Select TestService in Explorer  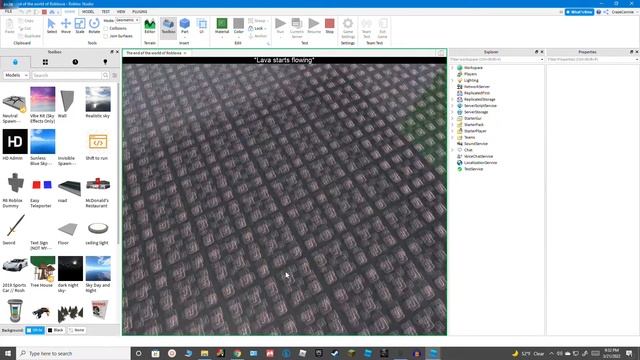click(473, 169)
